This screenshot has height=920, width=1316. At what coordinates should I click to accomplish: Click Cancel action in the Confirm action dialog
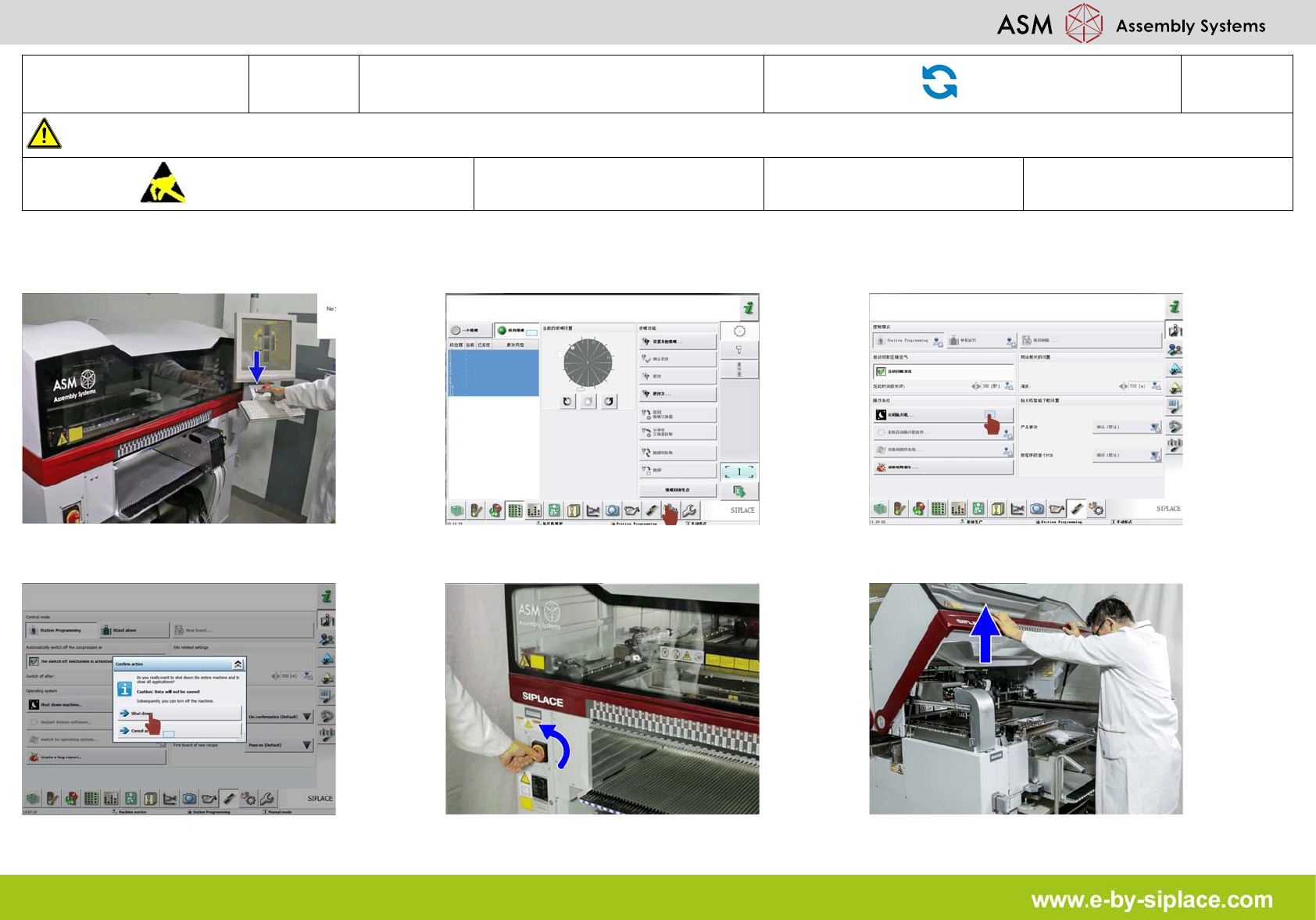point(180,731)
